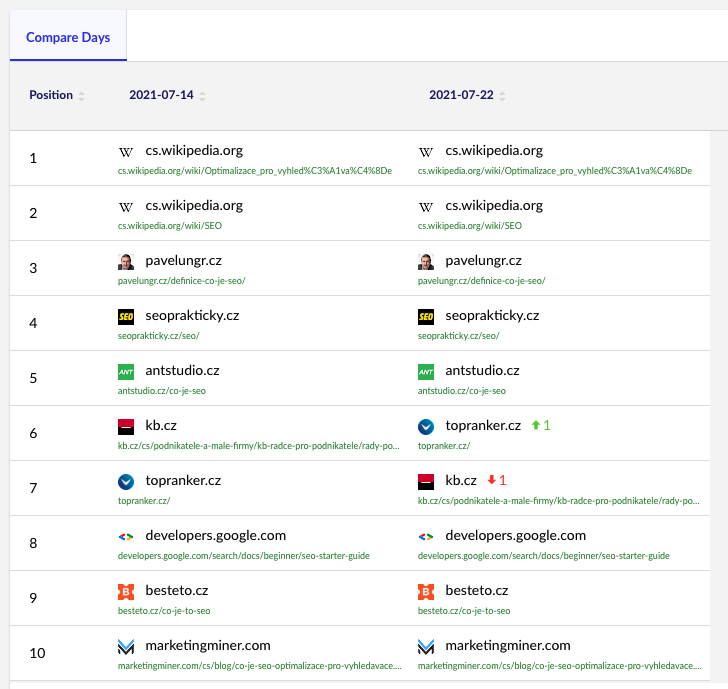Open topranker.cz/ URL in position 7
The height and width of the screenshot is (689, 728).
click(144, 501)
